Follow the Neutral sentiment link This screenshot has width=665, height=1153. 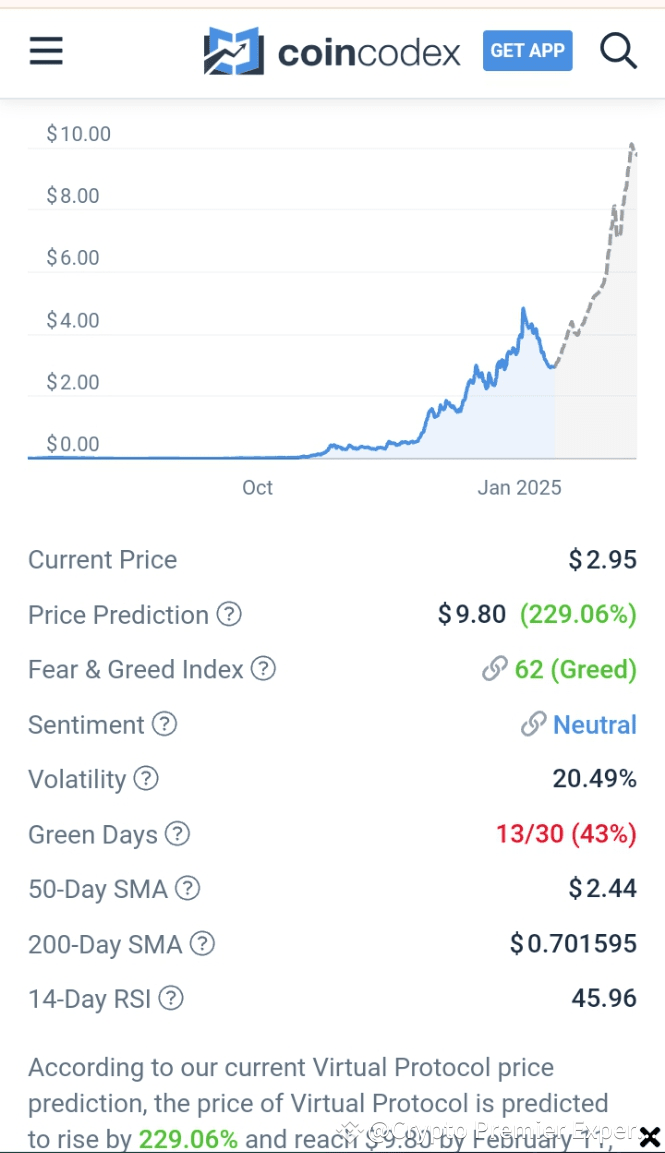pos(594,724)
